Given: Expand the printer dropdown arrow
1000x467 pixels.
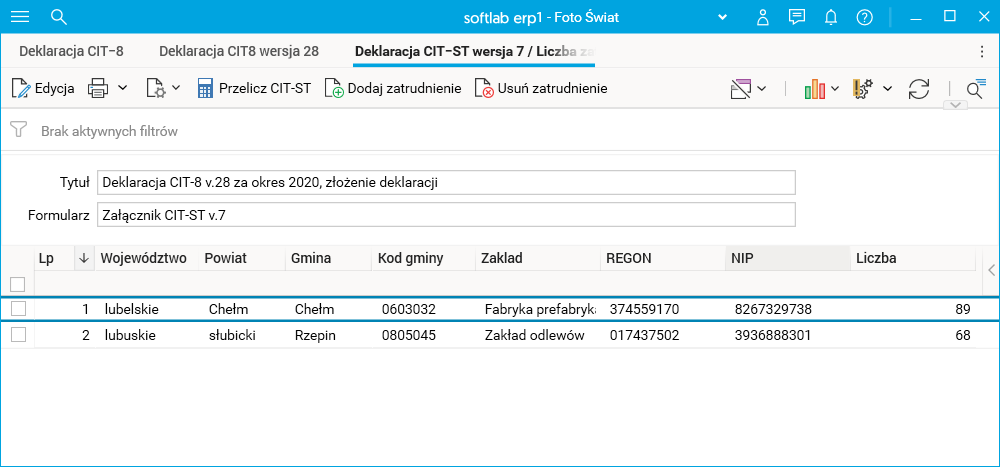Looking at the screenshot, I should point(123,88).
